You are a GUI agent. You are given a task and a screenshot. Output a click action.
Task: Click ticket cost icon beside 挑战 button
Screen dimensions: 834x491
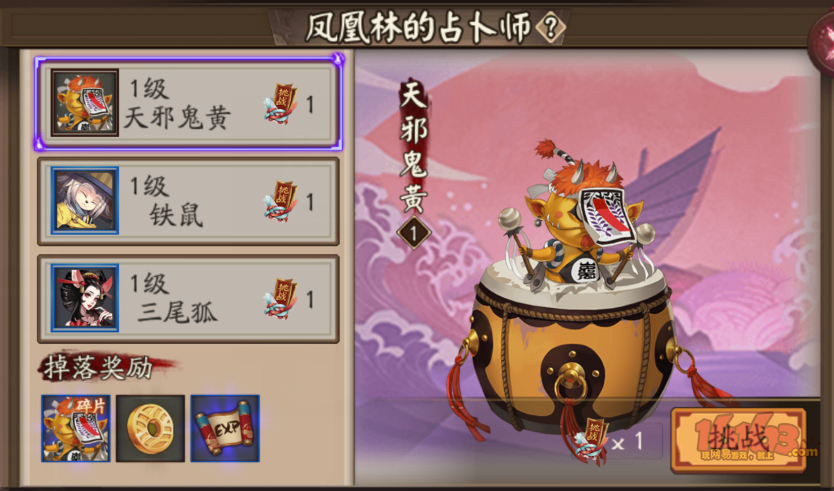592,442
